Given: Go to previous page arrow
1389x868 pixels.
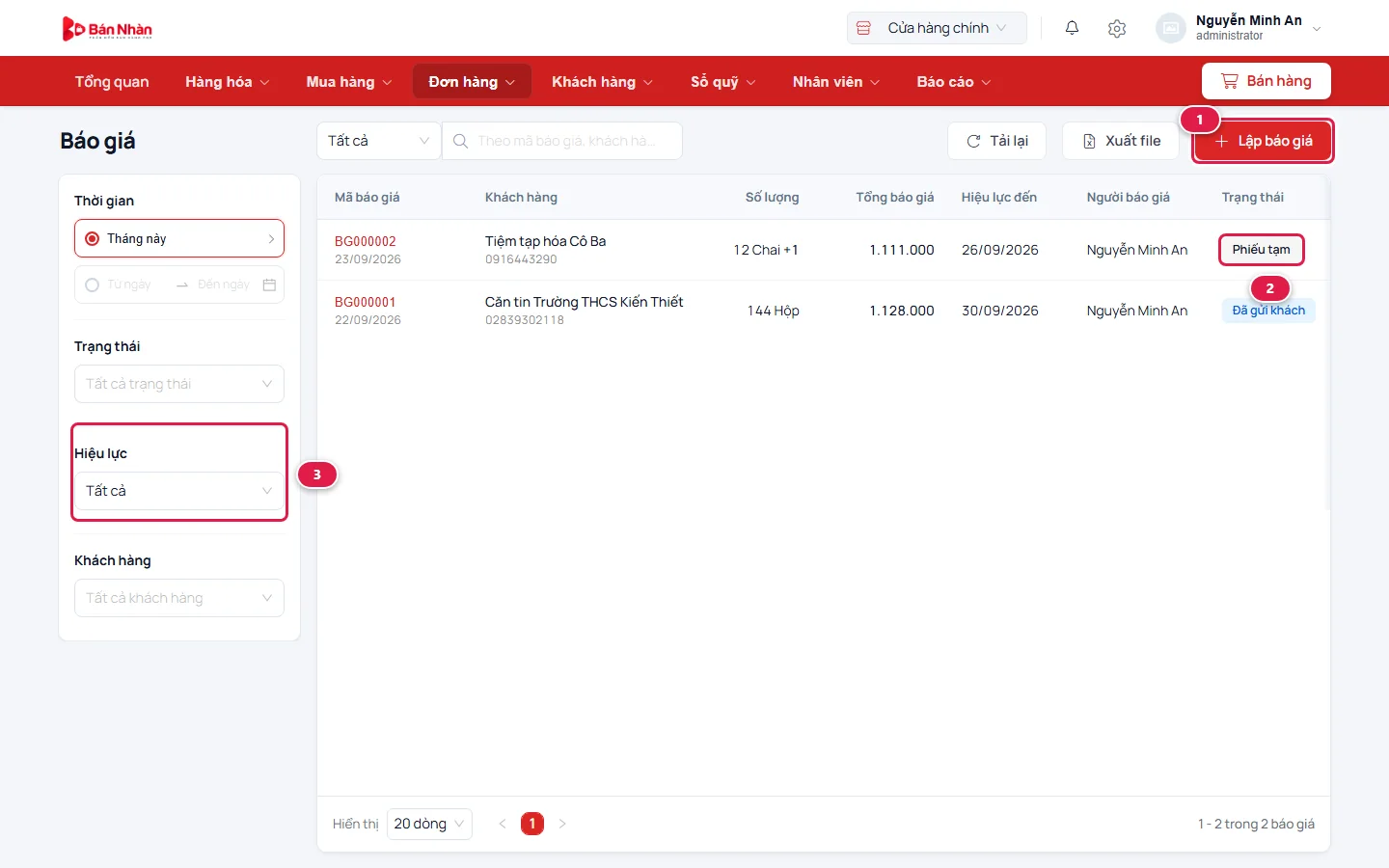Looking at the screenshot, I should point(503,824).
